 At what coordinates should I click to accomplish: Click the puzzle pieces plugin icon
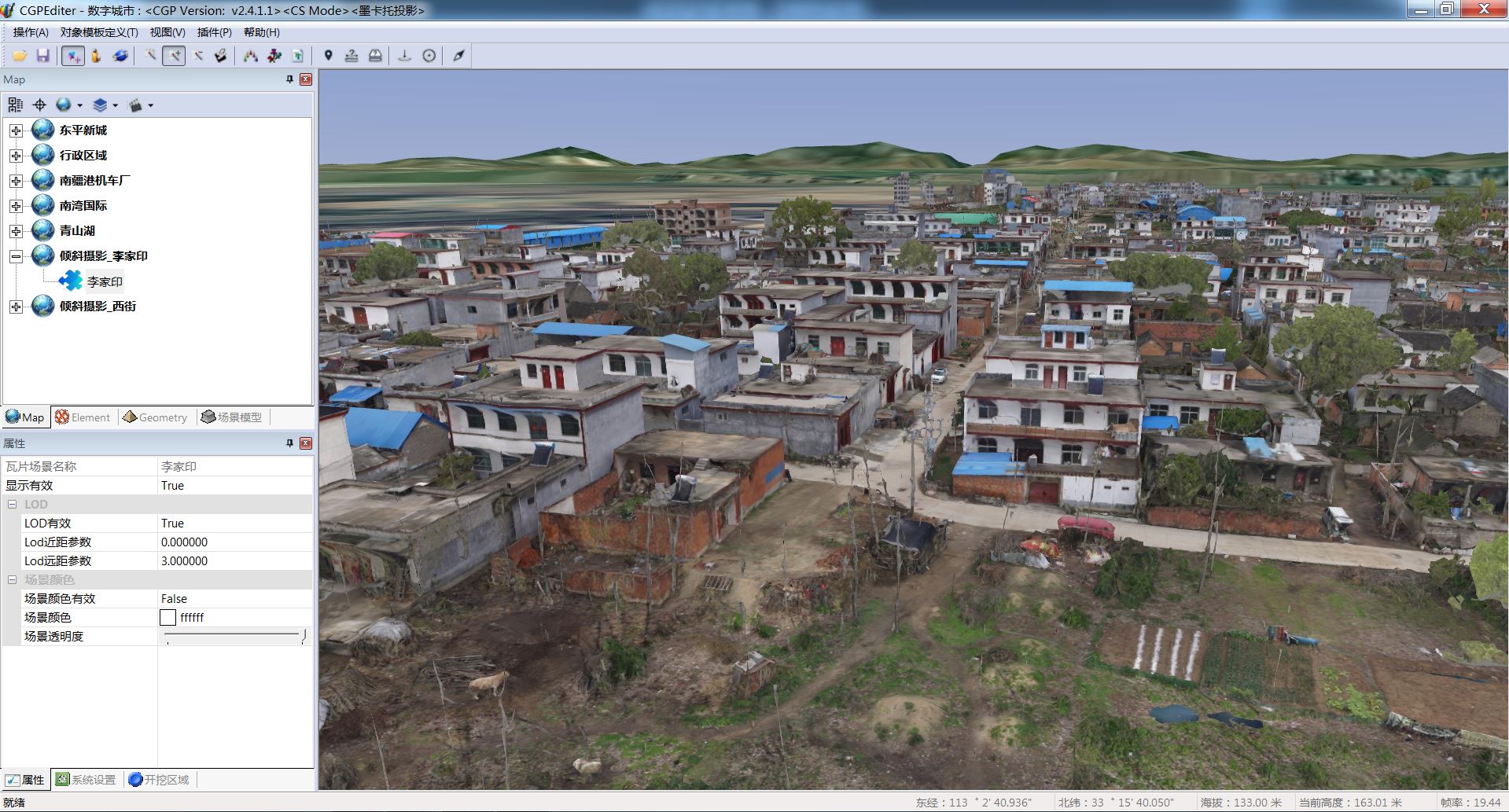tap(274, 56)
